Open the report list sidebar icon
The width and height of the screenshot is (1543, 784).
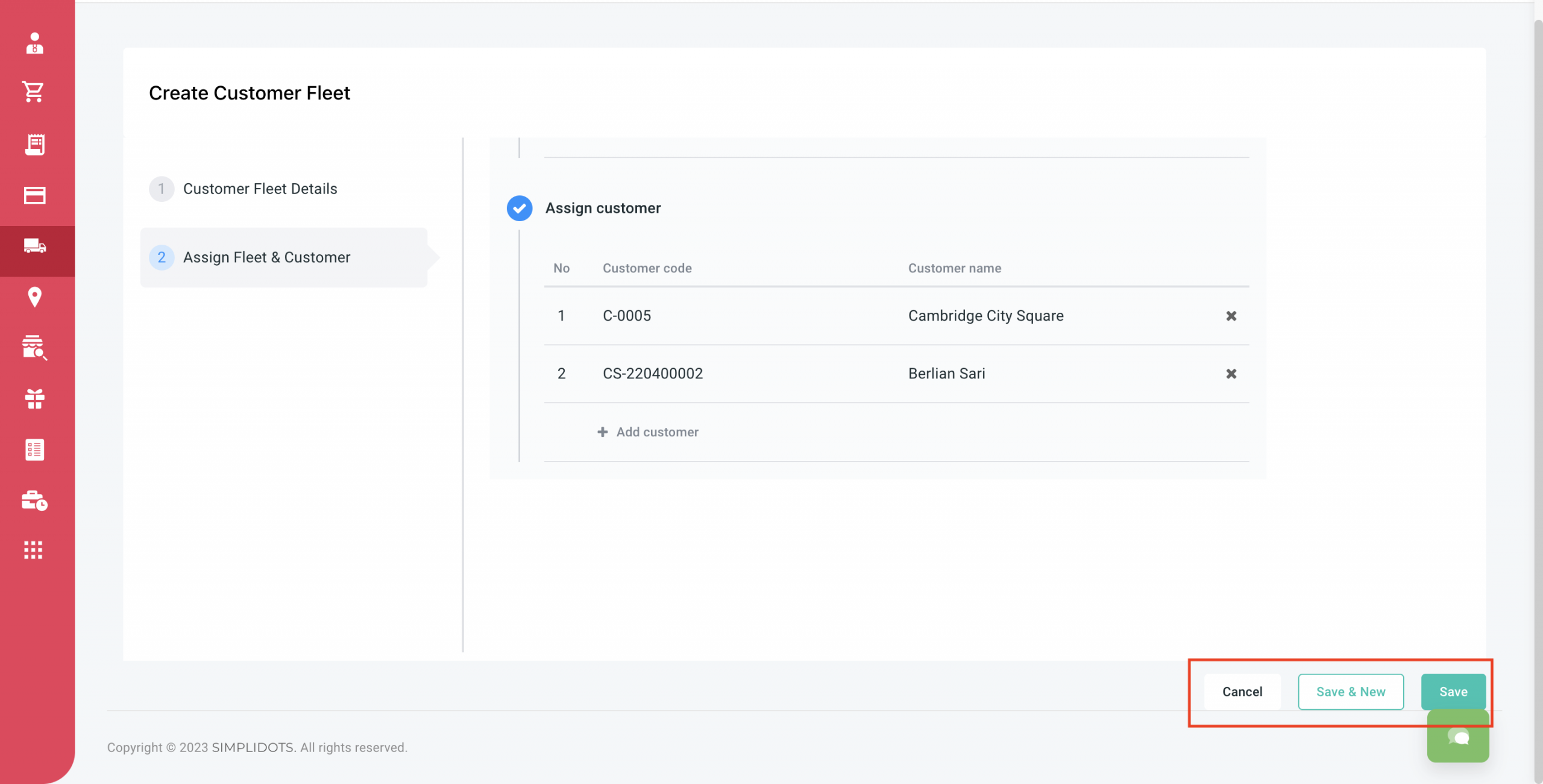tap(34, 450)
